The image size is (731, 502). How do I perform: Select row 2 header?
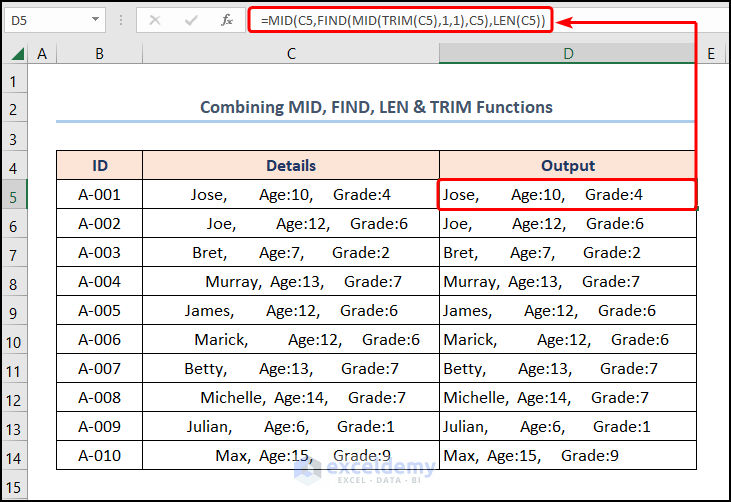14,109
